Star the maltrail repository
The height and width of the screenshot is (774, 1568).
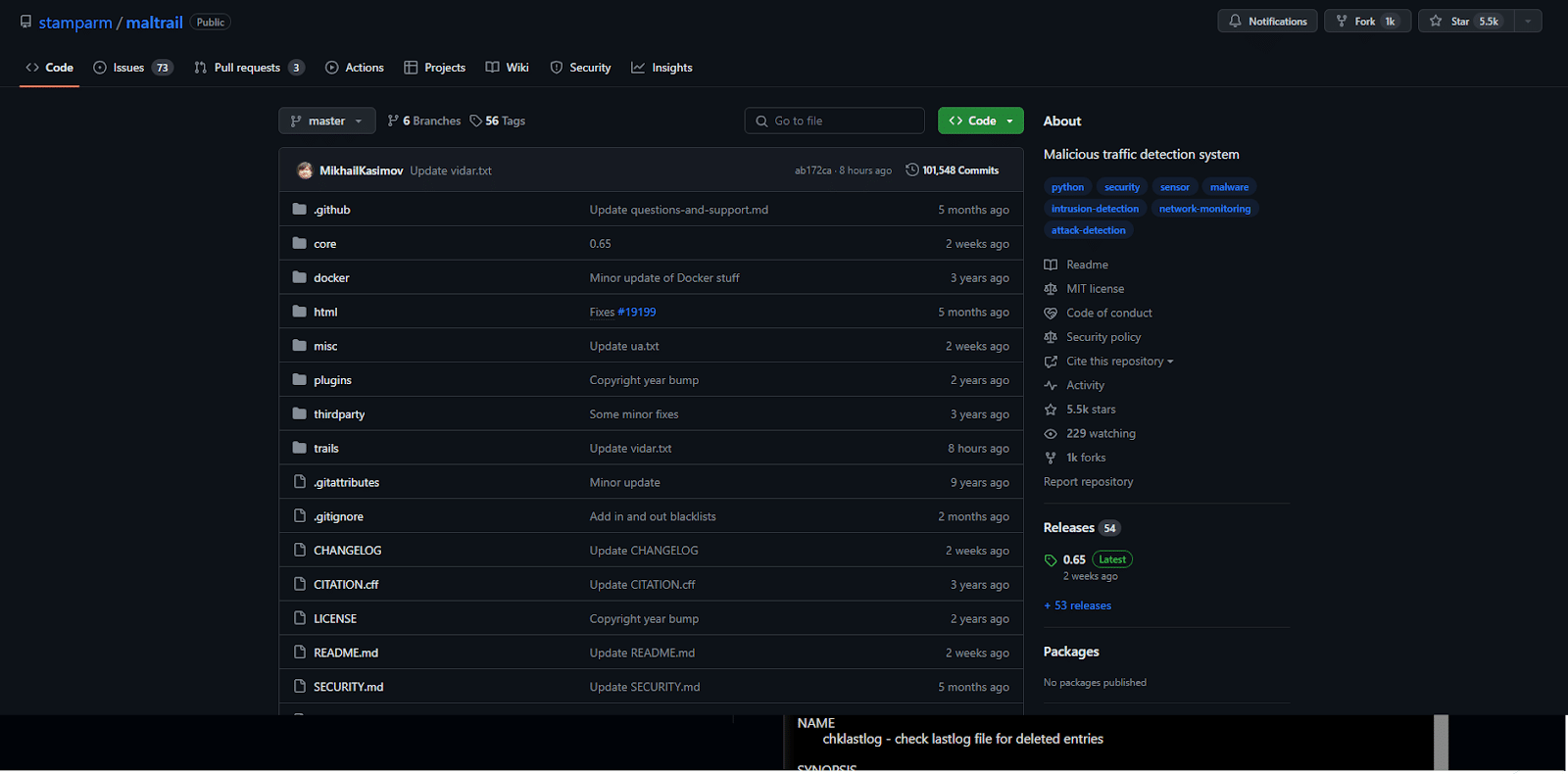click(1466, 22)
